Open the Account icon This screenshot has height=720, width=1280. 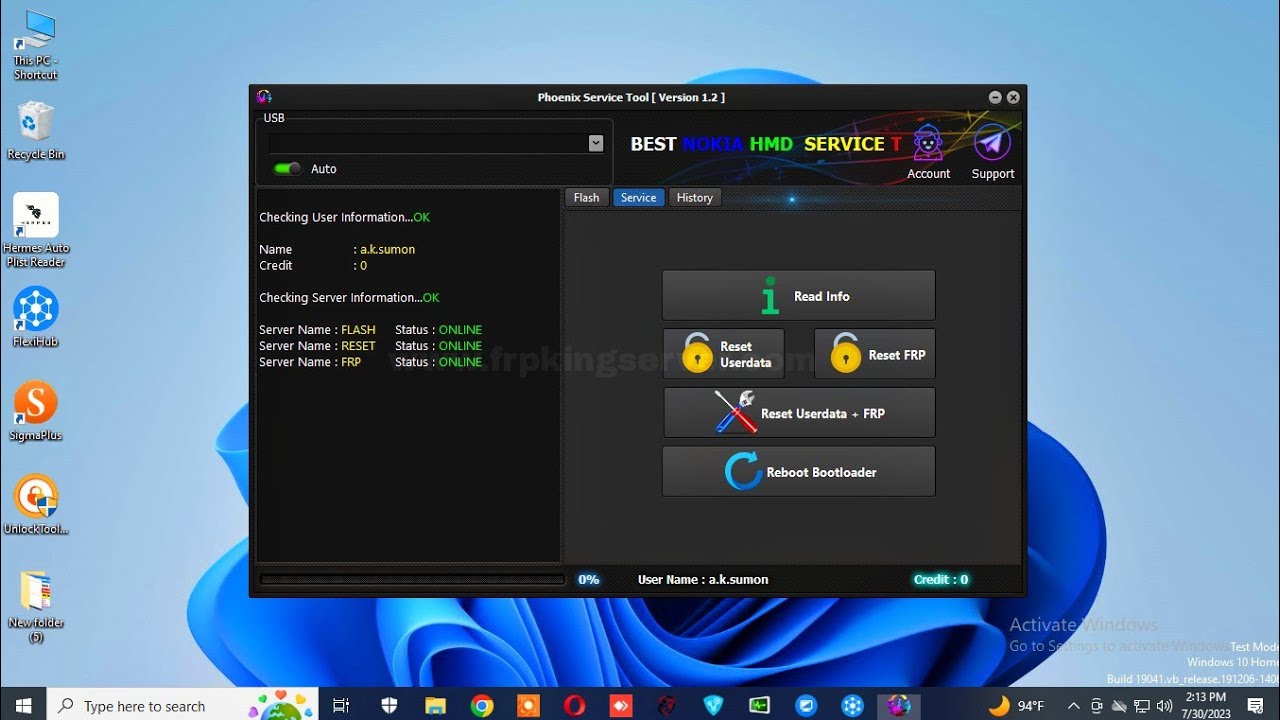(x=929, y=152)
